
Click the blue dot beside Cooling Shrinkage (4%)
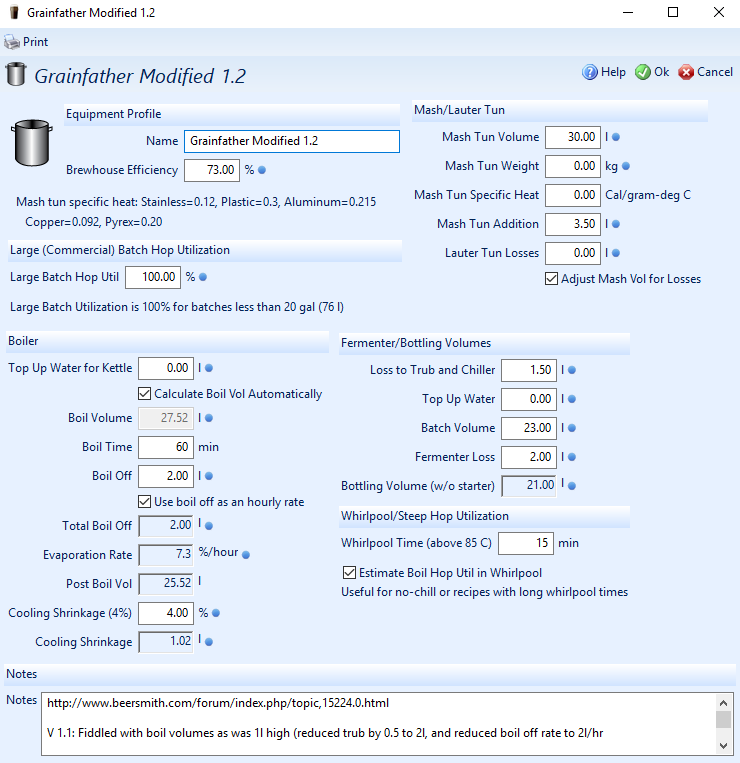click(216, 613)
